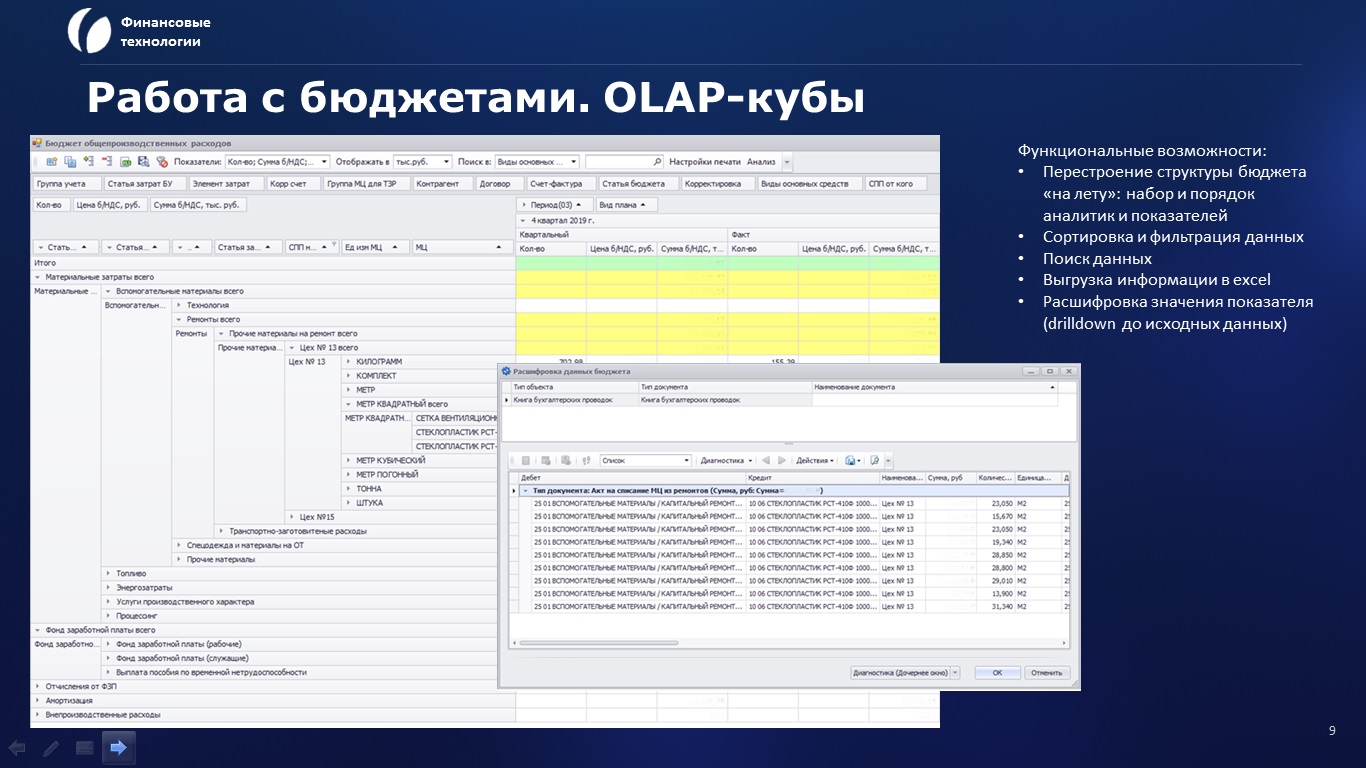The image size is (1366, 768).
Task: Click Цена б/НДС, руб. data field button
Action: click(x=109, y=205)
